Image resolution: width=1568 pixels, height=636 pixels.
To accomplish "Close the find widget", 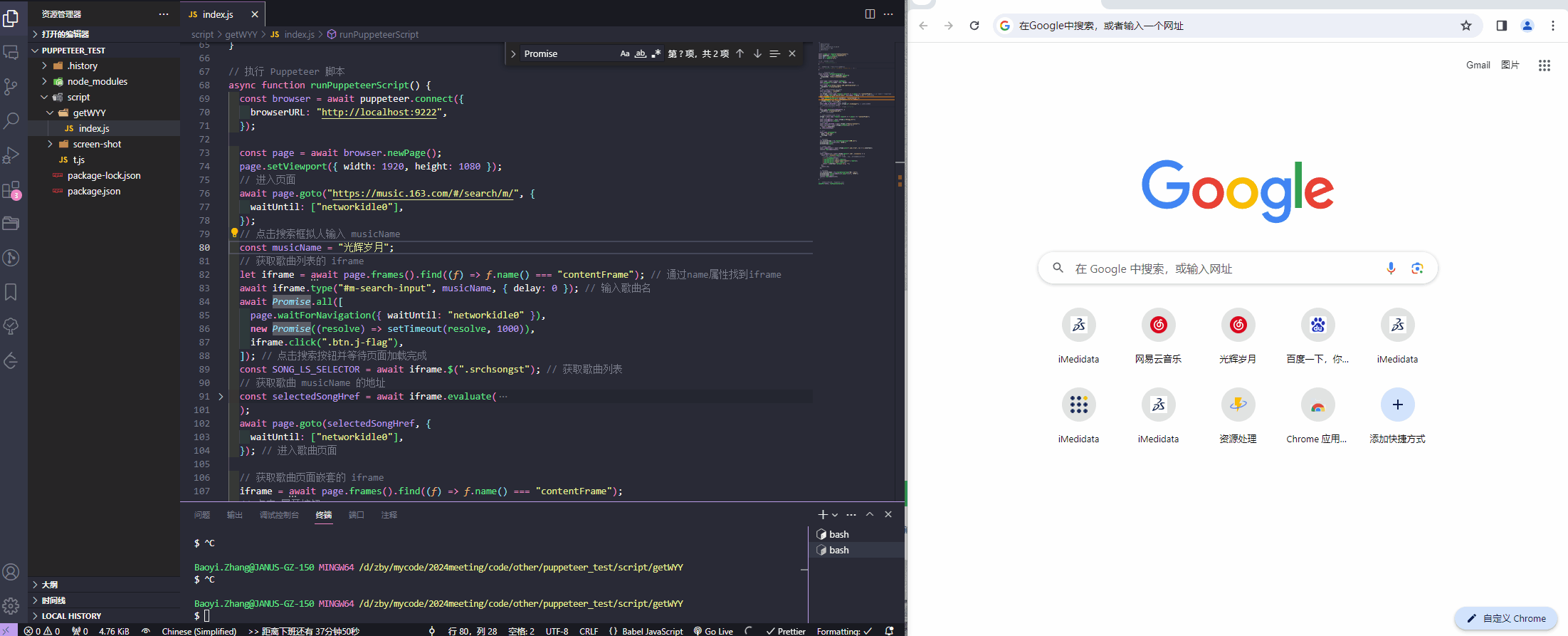I will [792, 53].
